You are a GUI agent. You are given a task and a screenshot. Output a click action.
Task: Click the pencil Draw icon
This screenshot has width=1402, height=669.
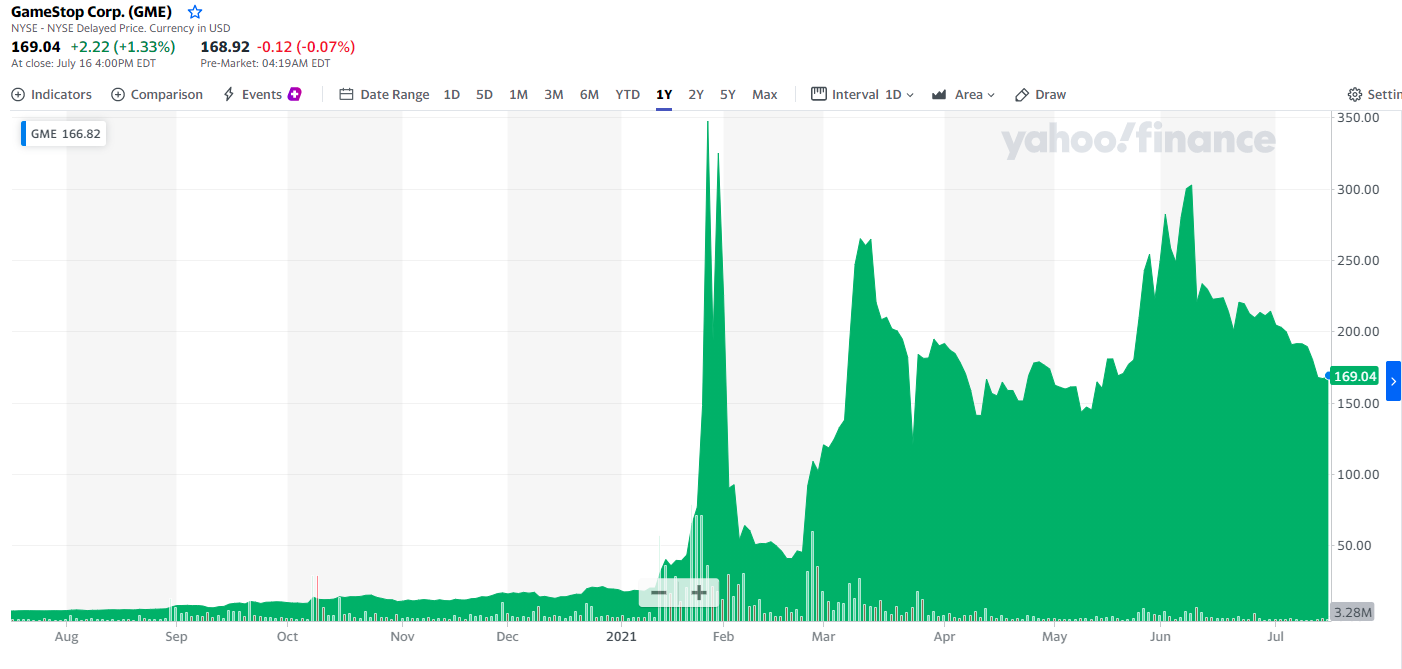pos(1022,94)
